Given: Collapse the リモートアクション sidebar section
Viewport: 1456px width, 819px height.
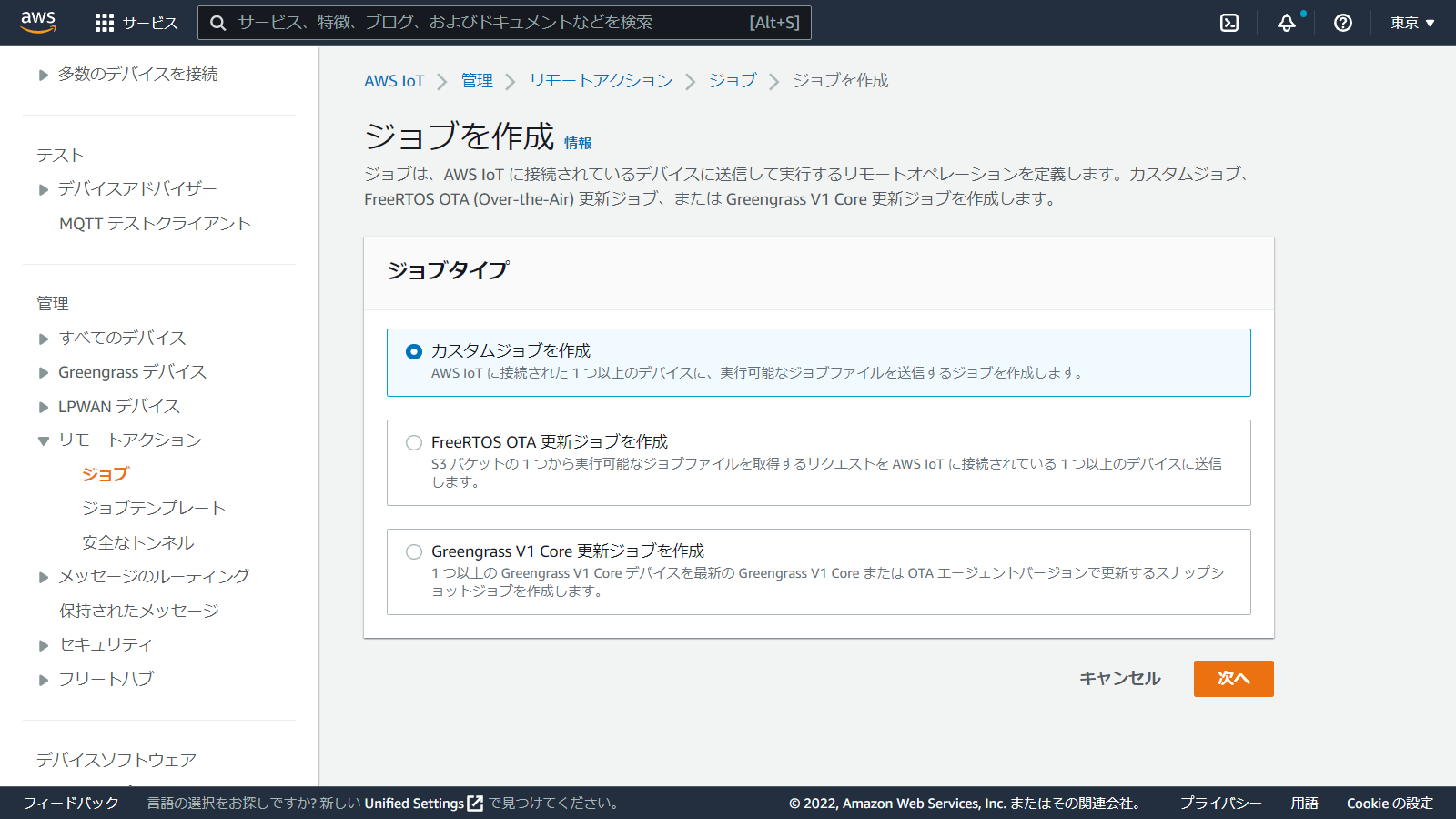Looking at the screenshot, I should [x=44, y=440].
